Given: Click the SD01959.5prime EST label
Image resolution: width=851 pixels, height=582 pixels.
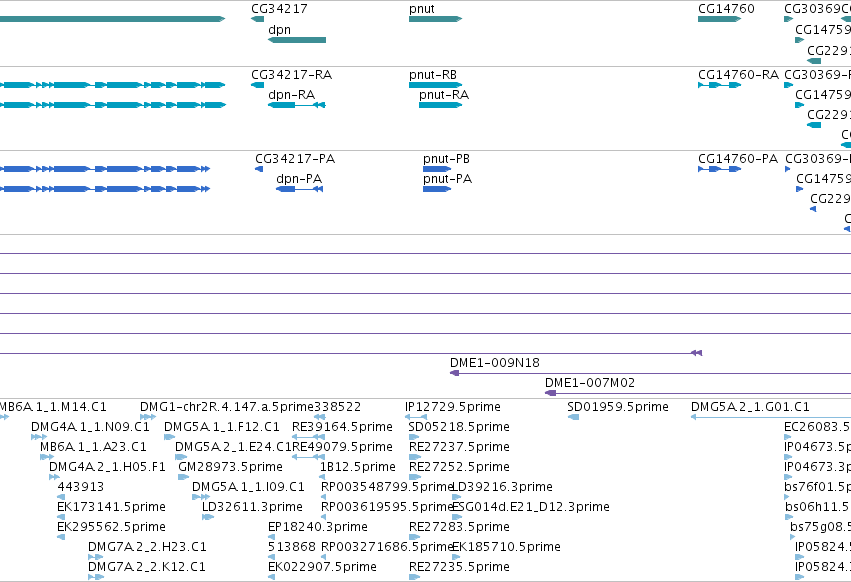Looking at the screenshot, I should pyautogui.click(x=618, y=407).
